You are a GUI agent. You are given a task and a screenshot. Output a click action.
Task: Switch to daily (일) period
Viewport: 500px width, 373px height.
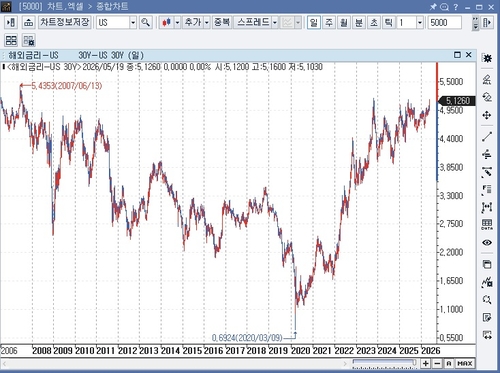[314, 23]
